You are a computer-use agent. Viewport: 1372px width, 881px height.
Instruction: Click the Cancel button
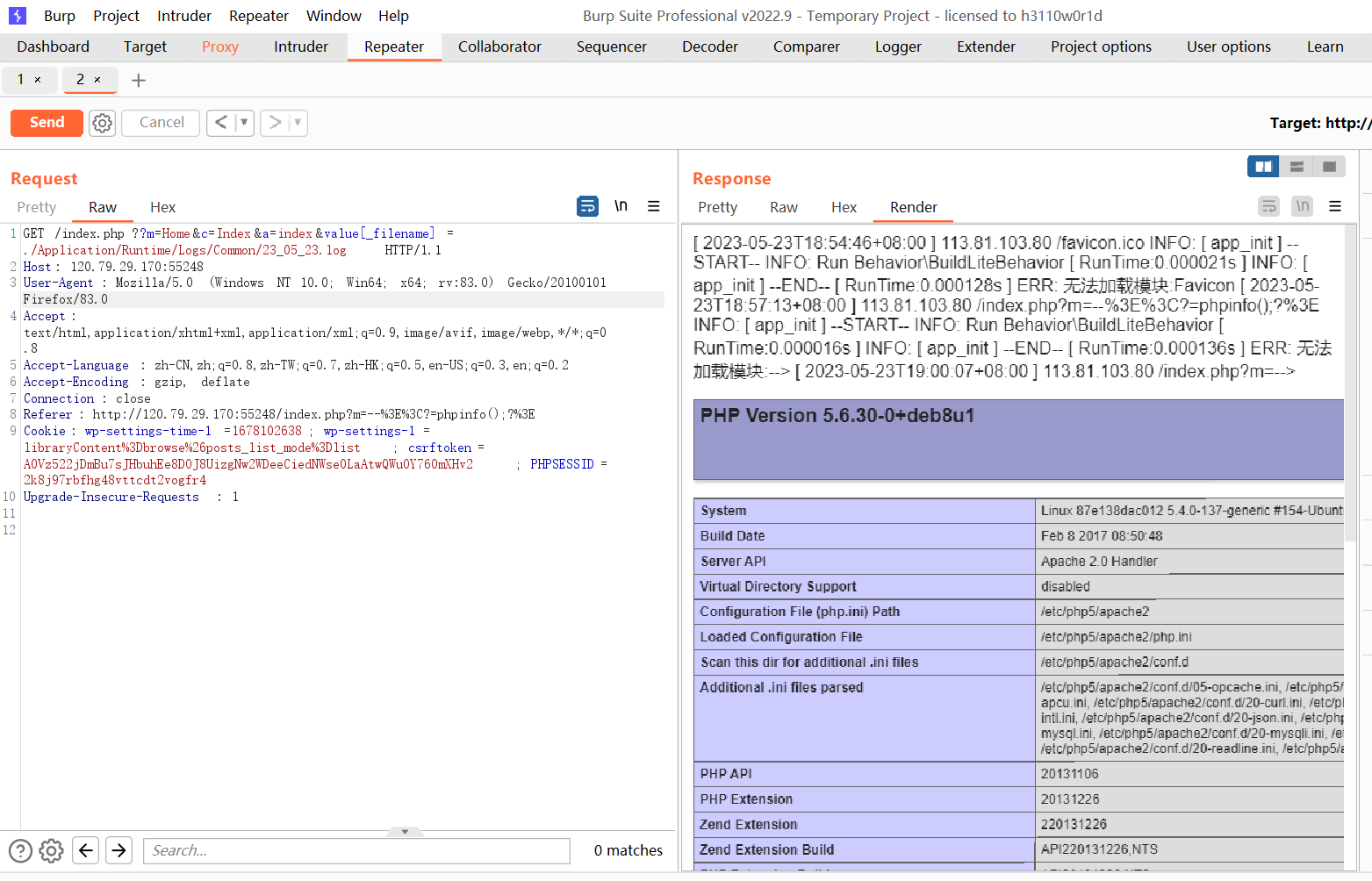pyautogui.click(x=162, y=123)
